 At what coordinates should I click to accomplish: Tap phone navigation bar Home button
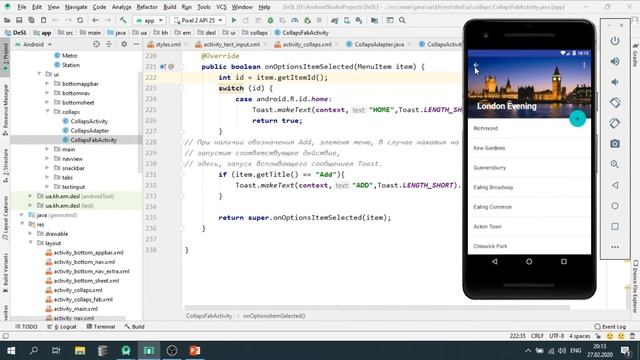[529, 262]
